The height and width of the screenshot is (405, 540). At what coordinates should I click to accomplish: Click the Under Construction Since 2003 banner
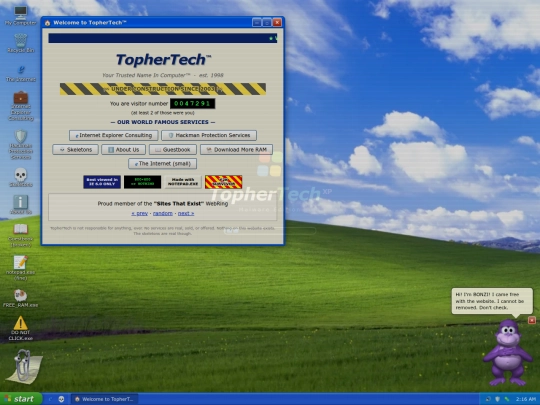click(163, 89)
